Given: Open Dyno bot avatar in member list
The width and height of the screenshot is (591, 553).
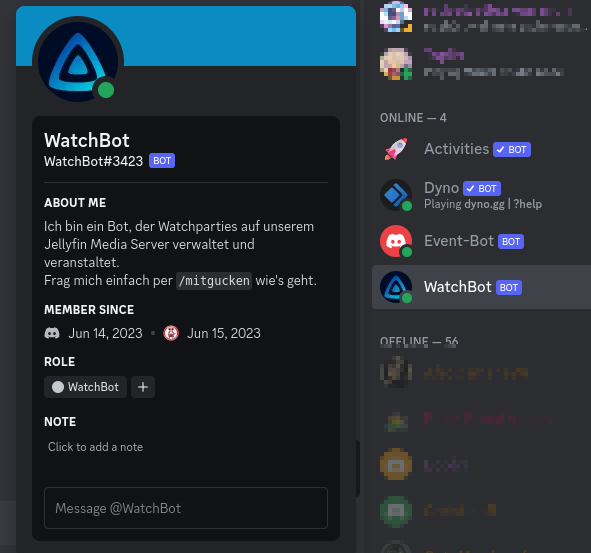Looking at the screenshot, I should coord(396,195).
